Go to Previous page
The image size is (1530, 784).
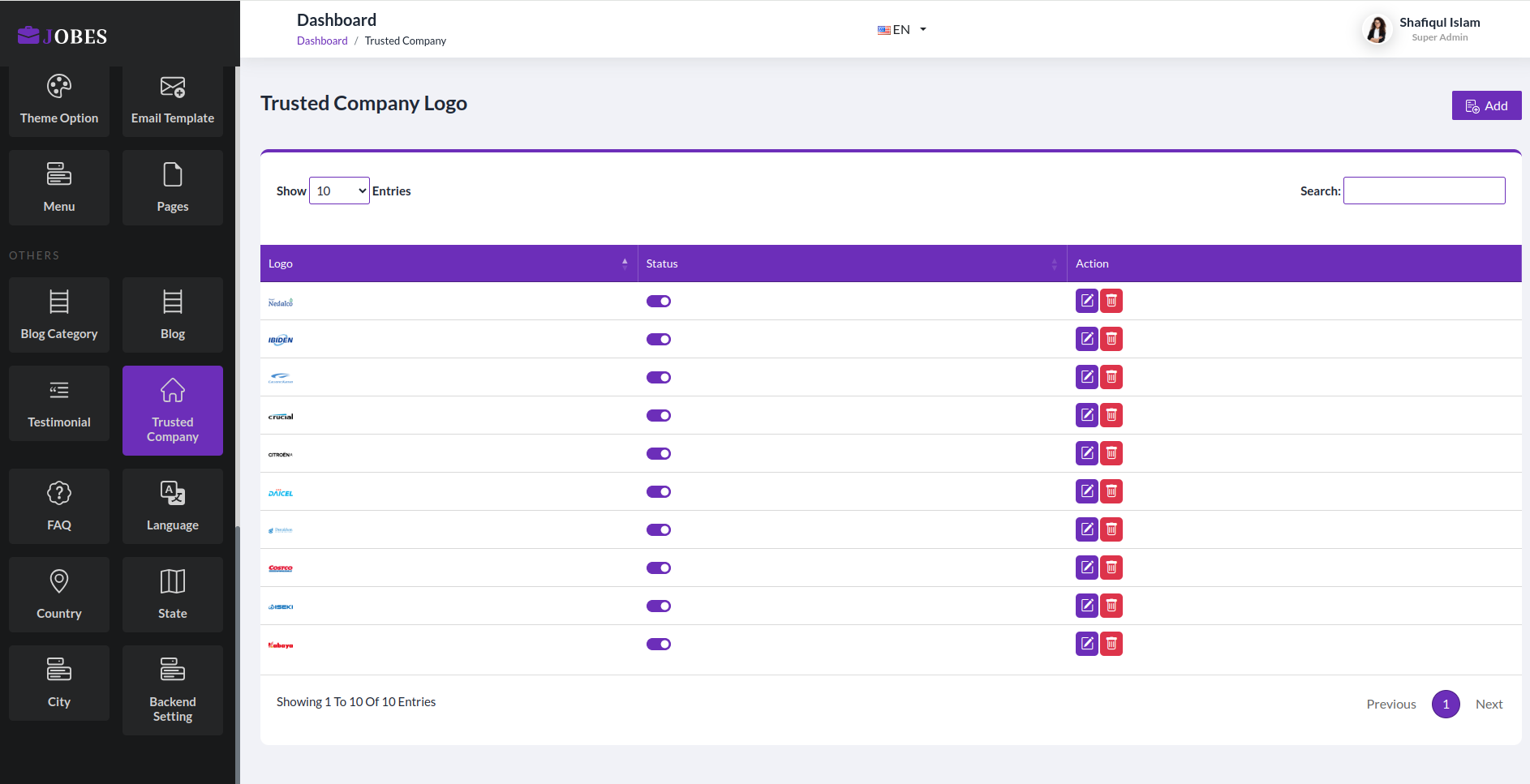[1391, 704]
